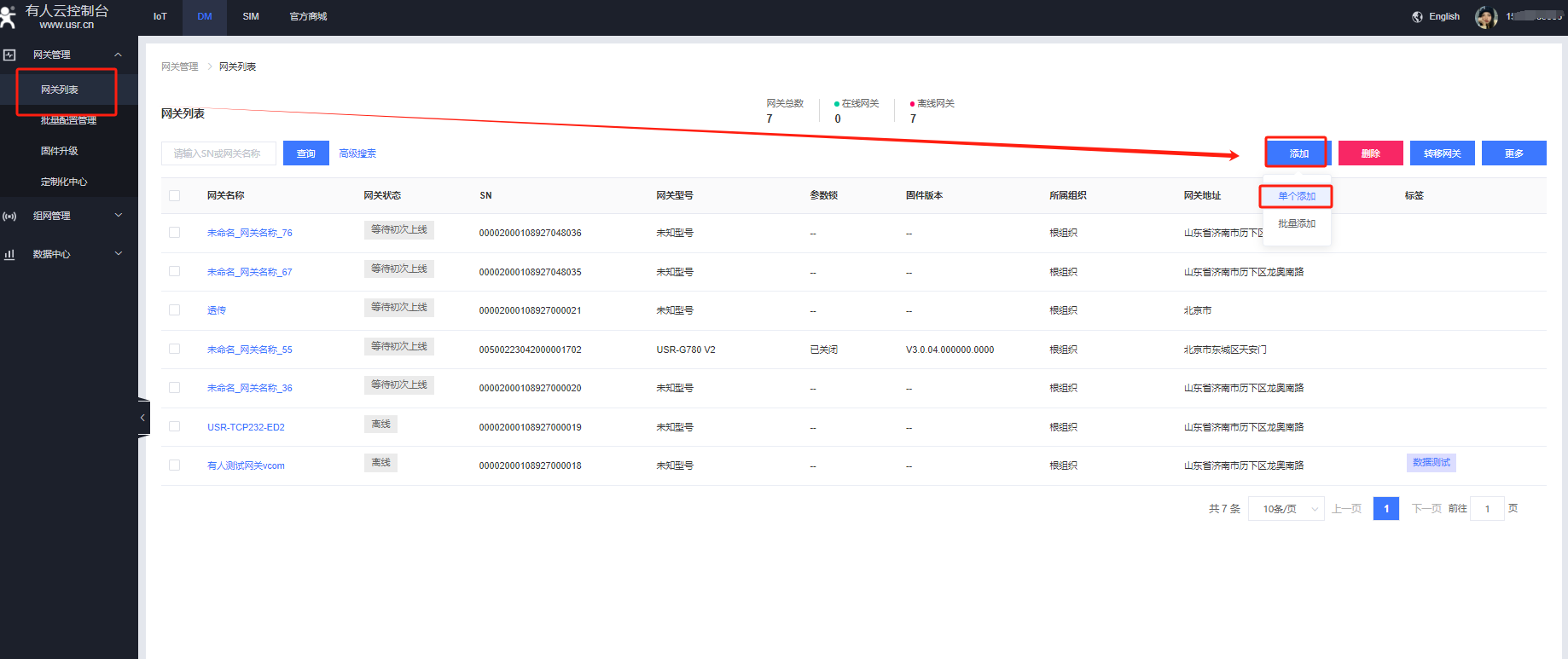Click the 数据中心 bar chart icon

click(9, 254)
